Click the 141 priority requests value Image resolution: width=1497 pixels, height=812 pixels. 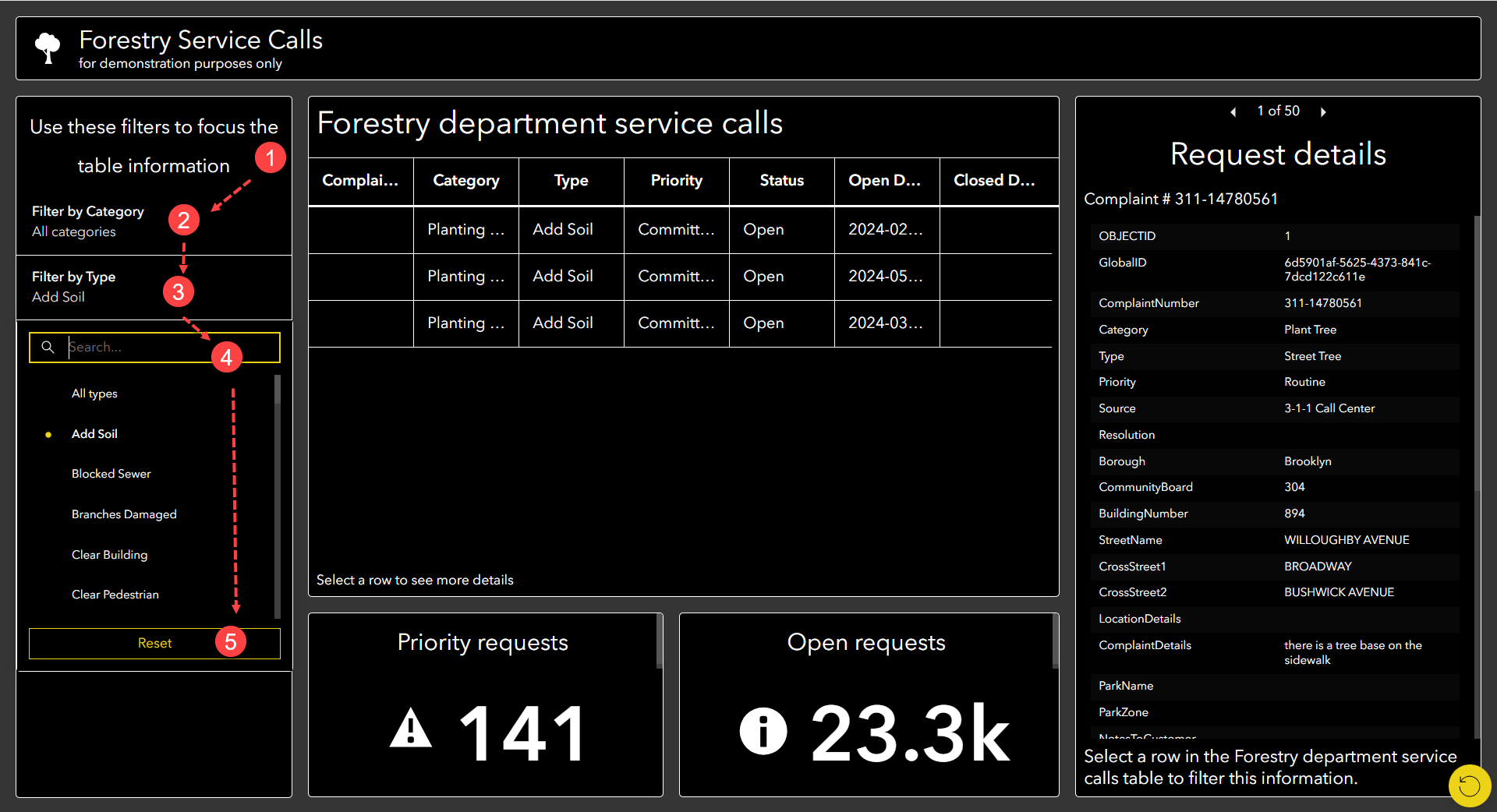pyautogui.click(x=523, y=733)
